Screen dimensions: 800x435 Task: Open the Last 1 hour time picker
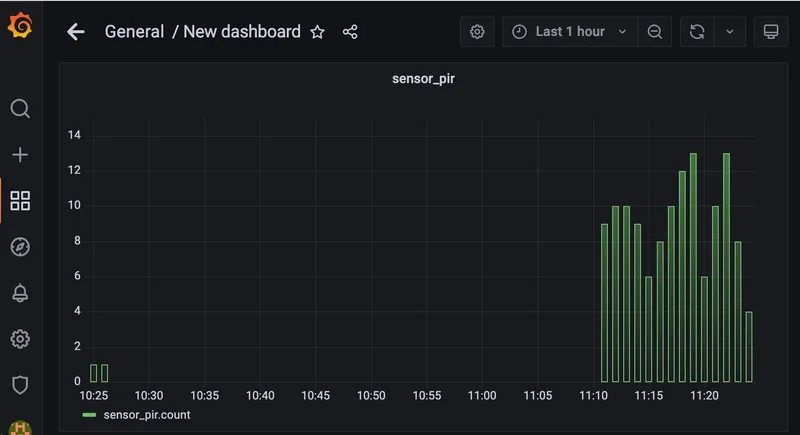pos(569,32)
